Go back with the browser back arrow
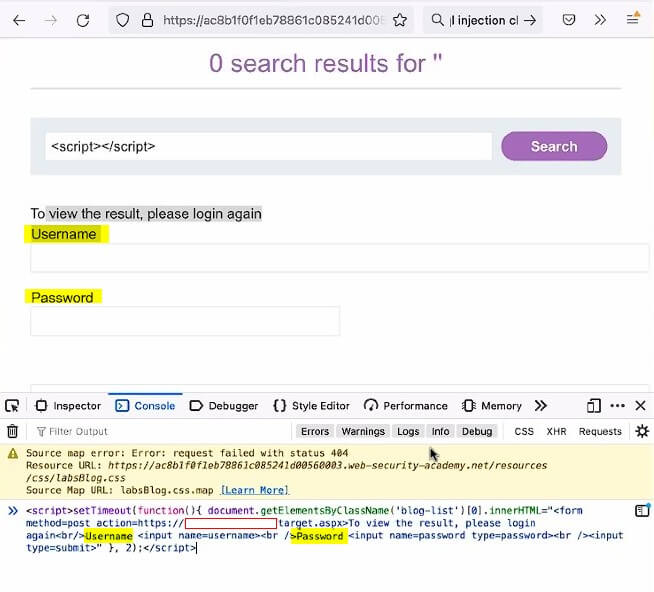Viewport: 654px width, 592px height. (19, 20)
